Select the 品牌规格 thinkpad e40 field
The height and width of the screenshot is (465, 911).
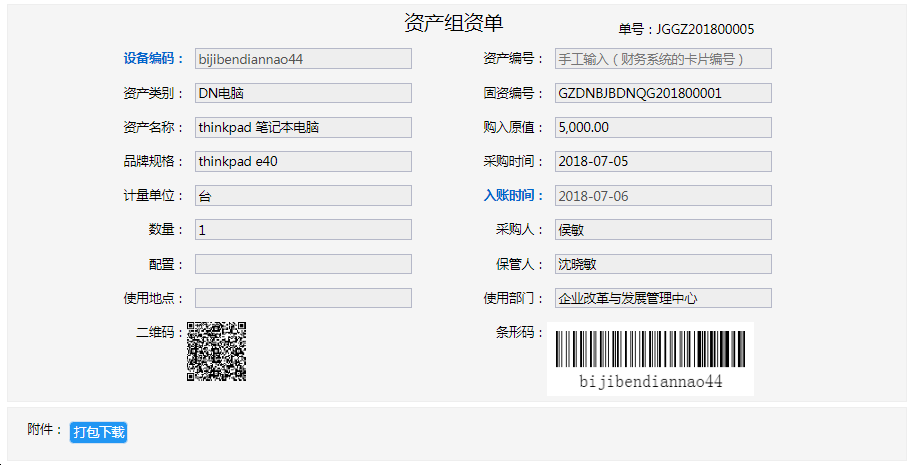(x=303, y=162)
